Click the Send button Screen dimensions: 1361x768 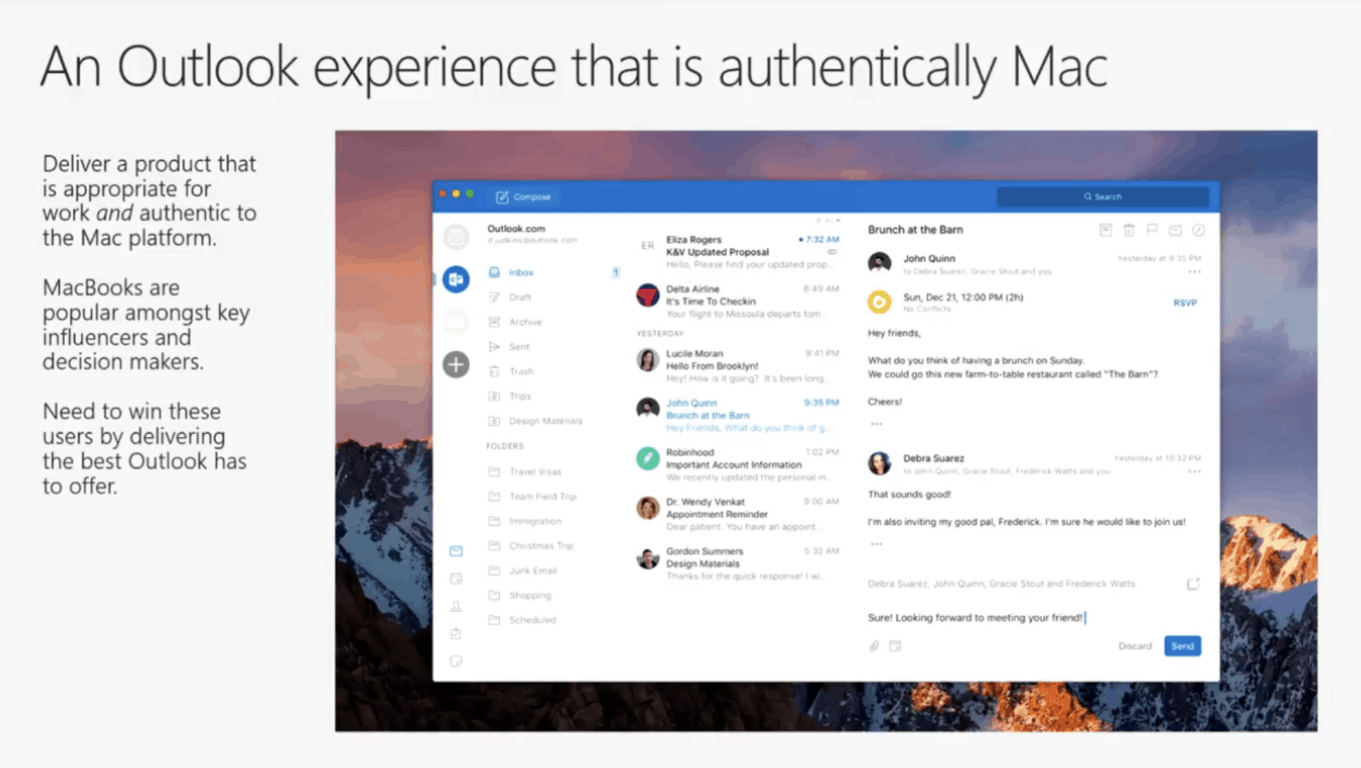click(x=1183, y=646)
